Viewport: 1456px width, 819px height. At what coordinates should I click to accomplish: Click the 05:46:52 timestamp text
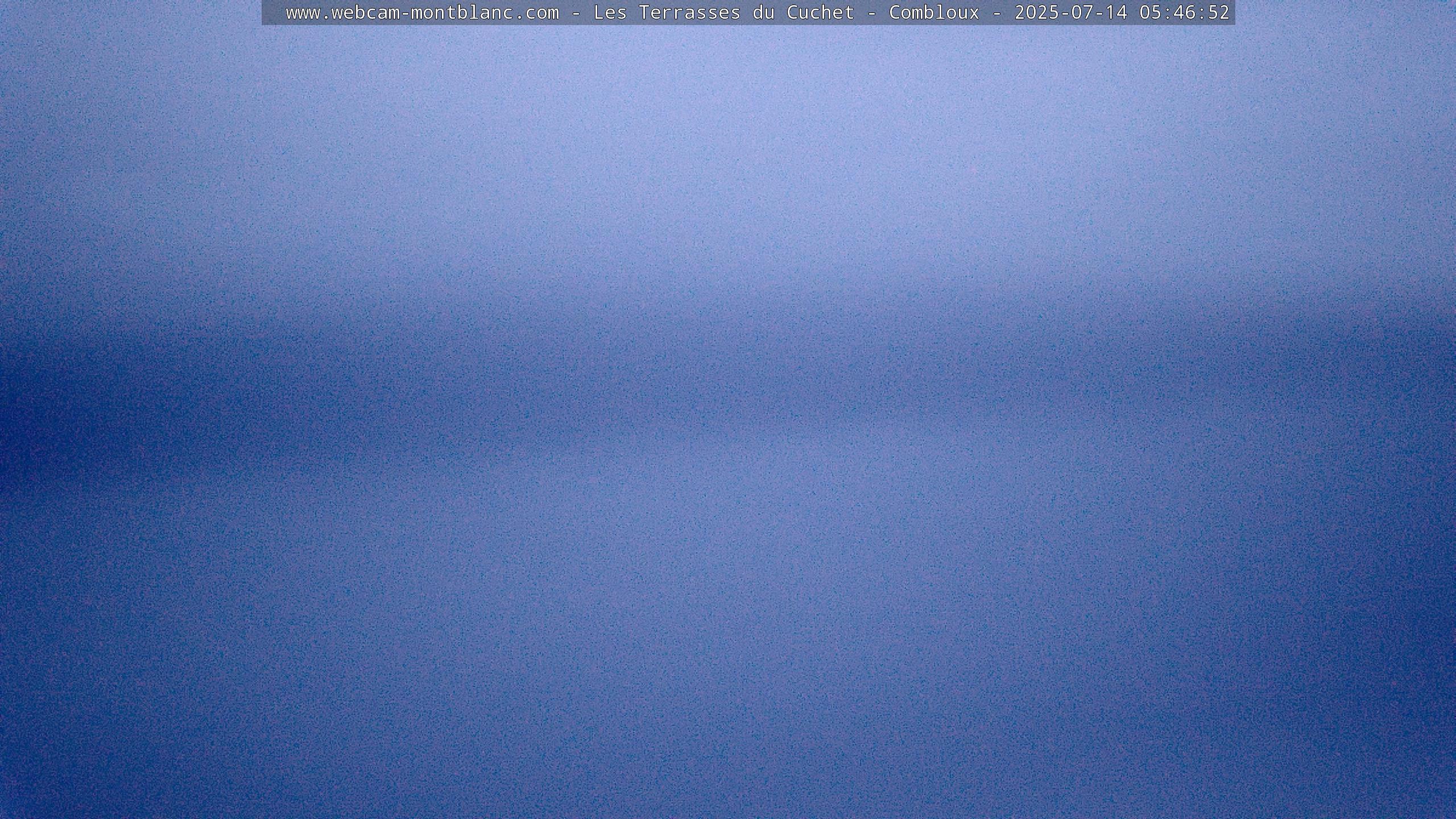tap(1185, 13)
